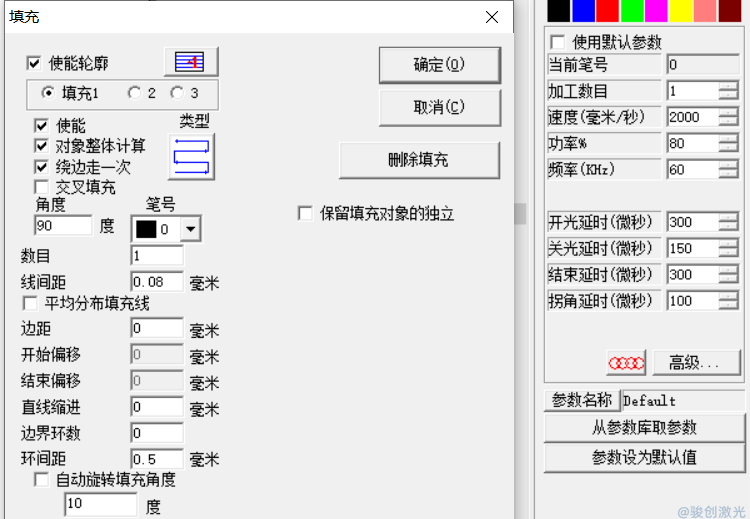Click the 速度 value field 2000
Viewport: 750px width, 519px height.
point(693,117)
